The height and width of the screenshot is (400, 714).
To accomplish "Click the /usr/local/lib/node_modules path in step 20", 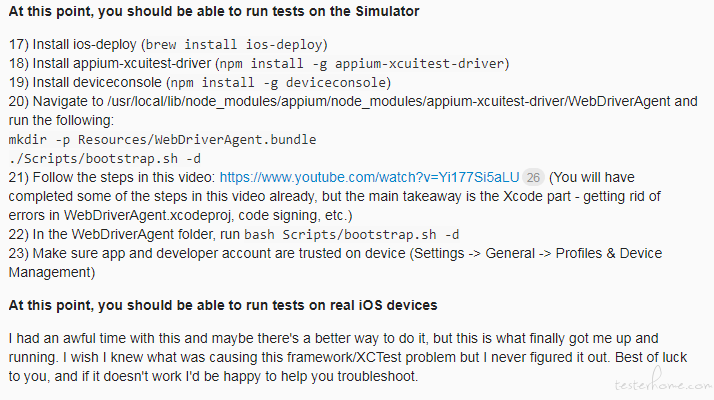I will [x=389, y=101].
